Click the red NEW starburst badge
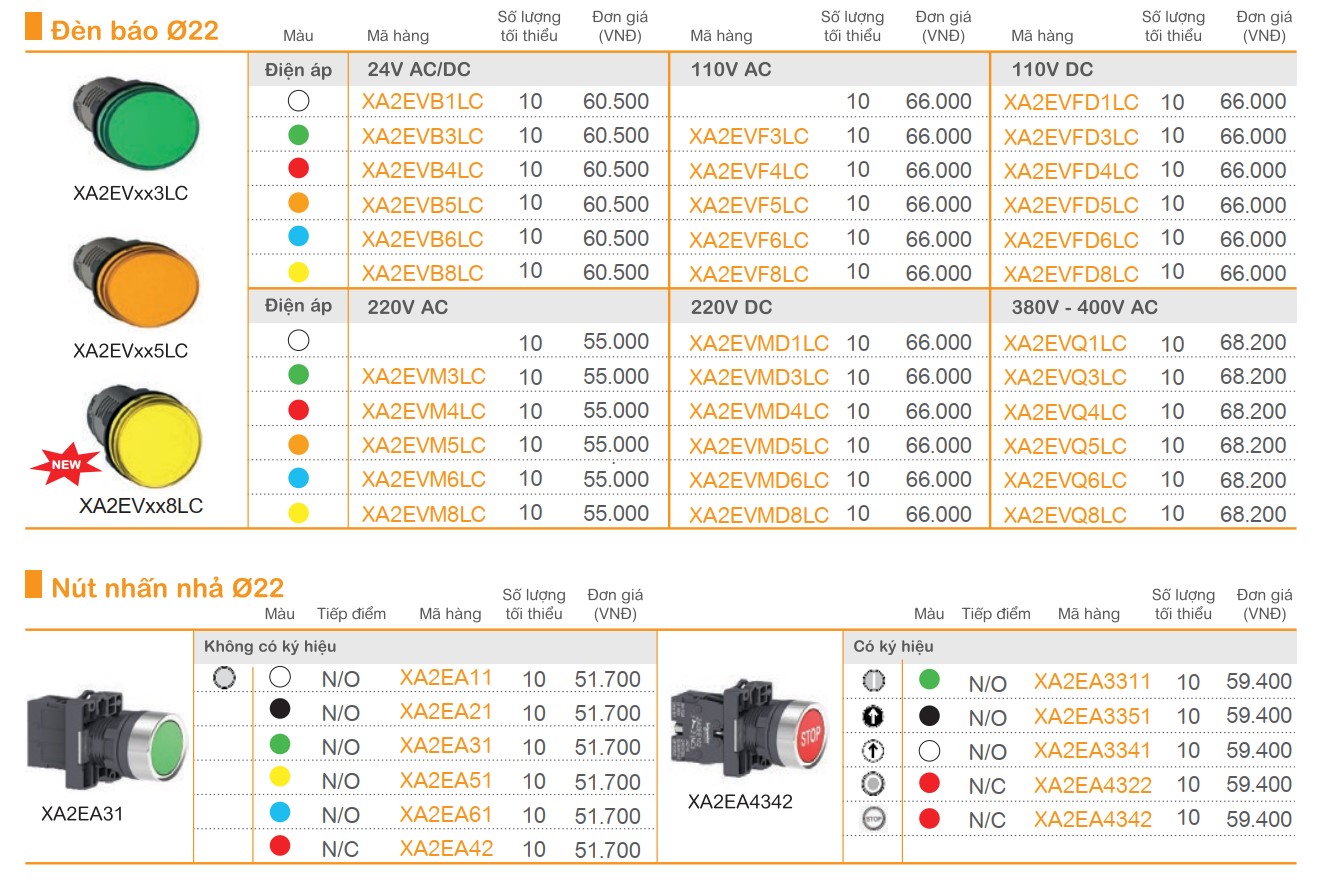1321x885 pixels. point(66,465)
